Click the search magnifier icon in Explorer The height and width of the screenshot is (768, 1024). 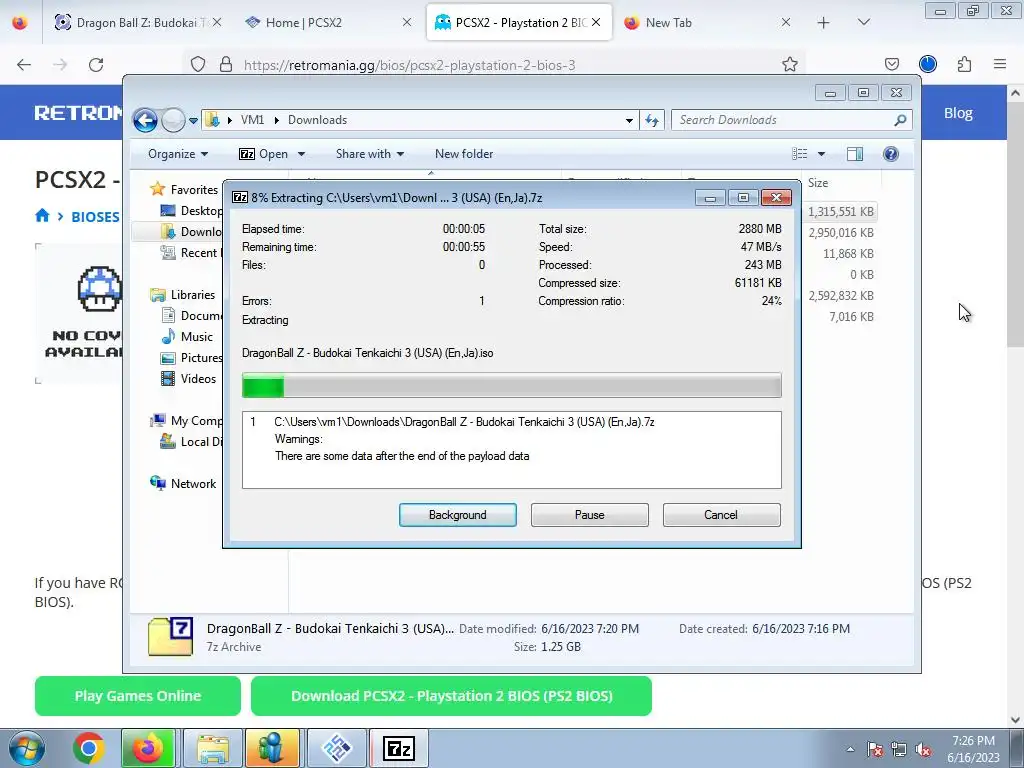(900, 120)
